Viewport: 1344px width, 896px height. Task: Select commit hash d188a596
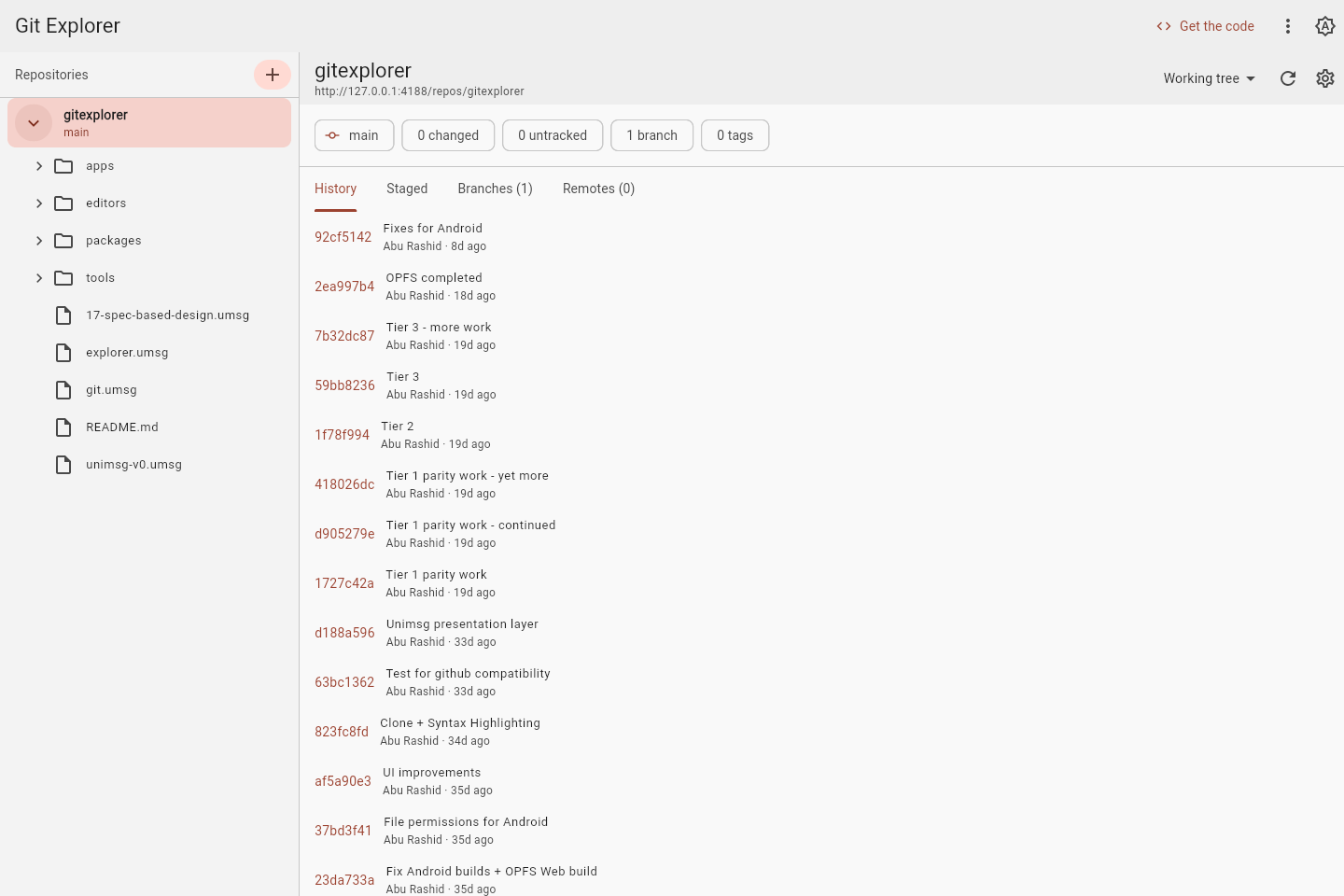coord(344,633)
